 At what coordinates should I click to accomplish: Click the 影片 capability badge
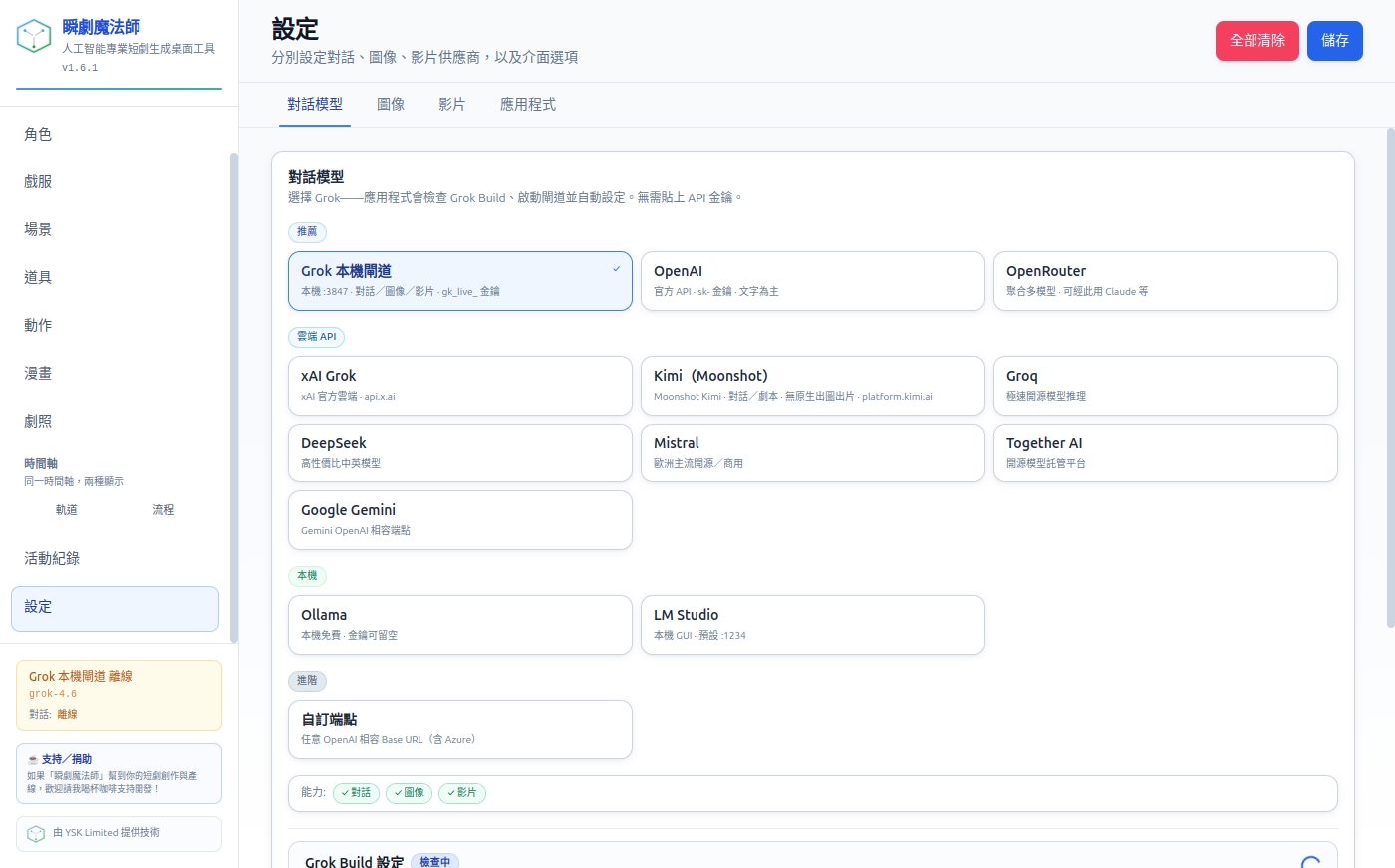click(462, 793)
